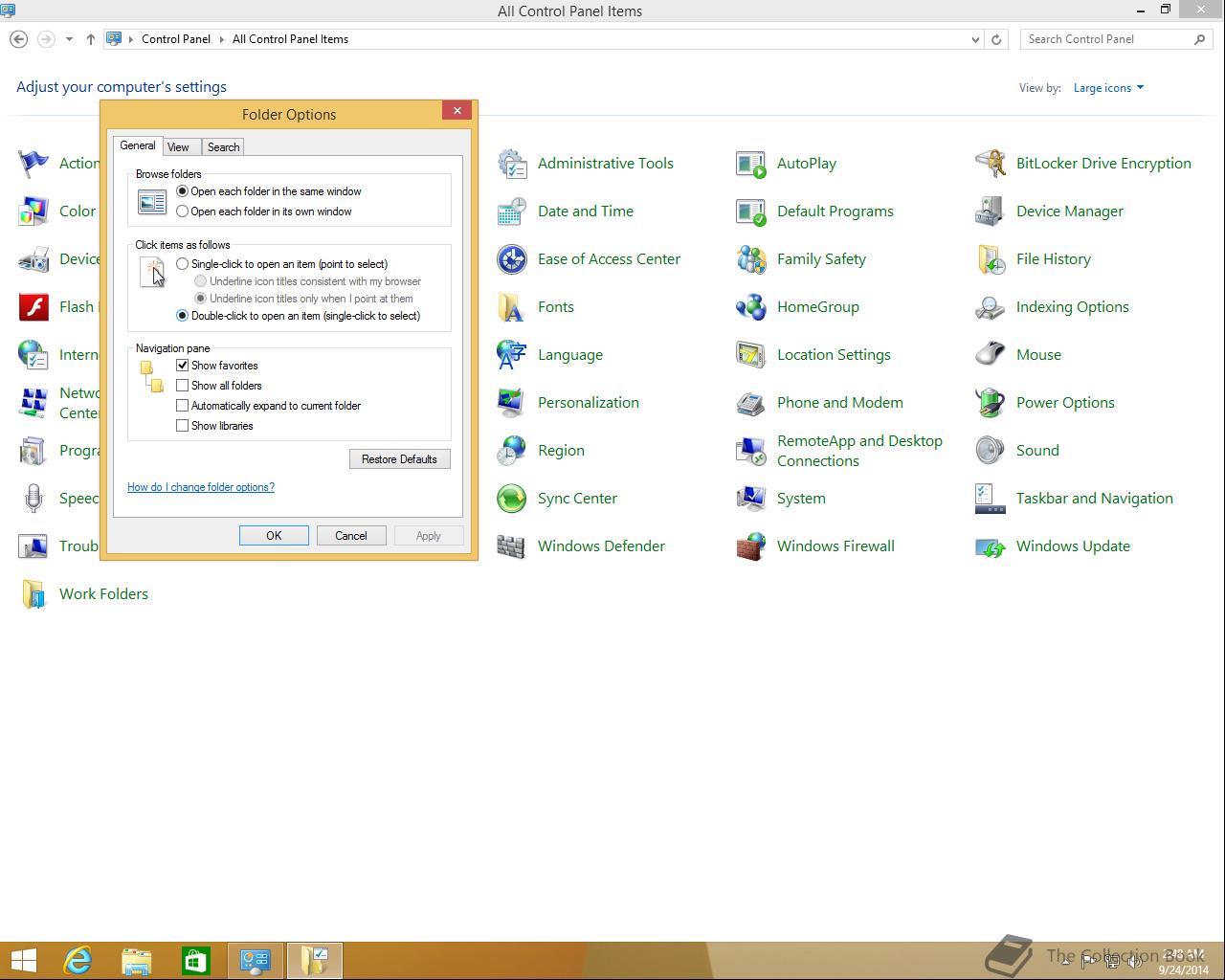Viewport: 1225px width, 980px height.
Task: Open Indexing Options icon
Action: (x=990, y=307)
